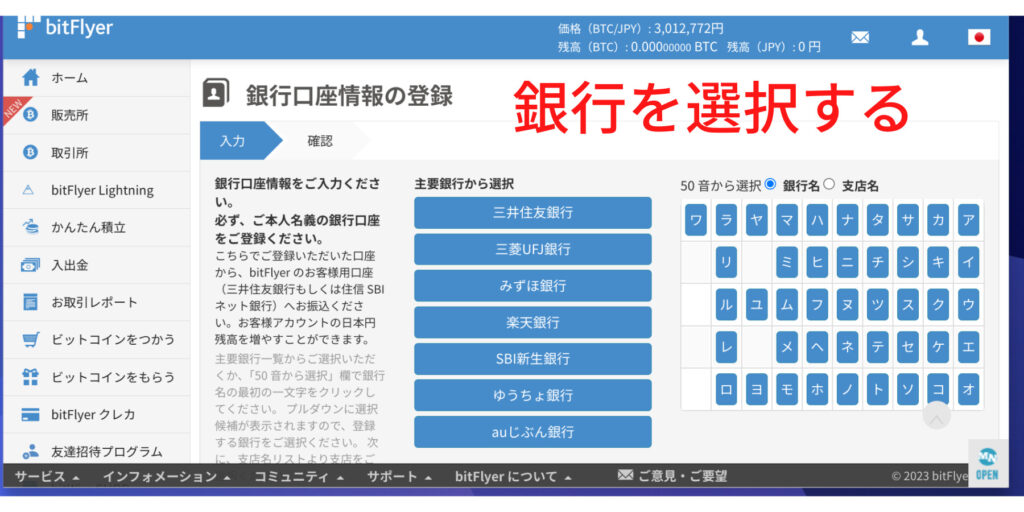Click the 友達招待プログラム people icon

point(30,451)
